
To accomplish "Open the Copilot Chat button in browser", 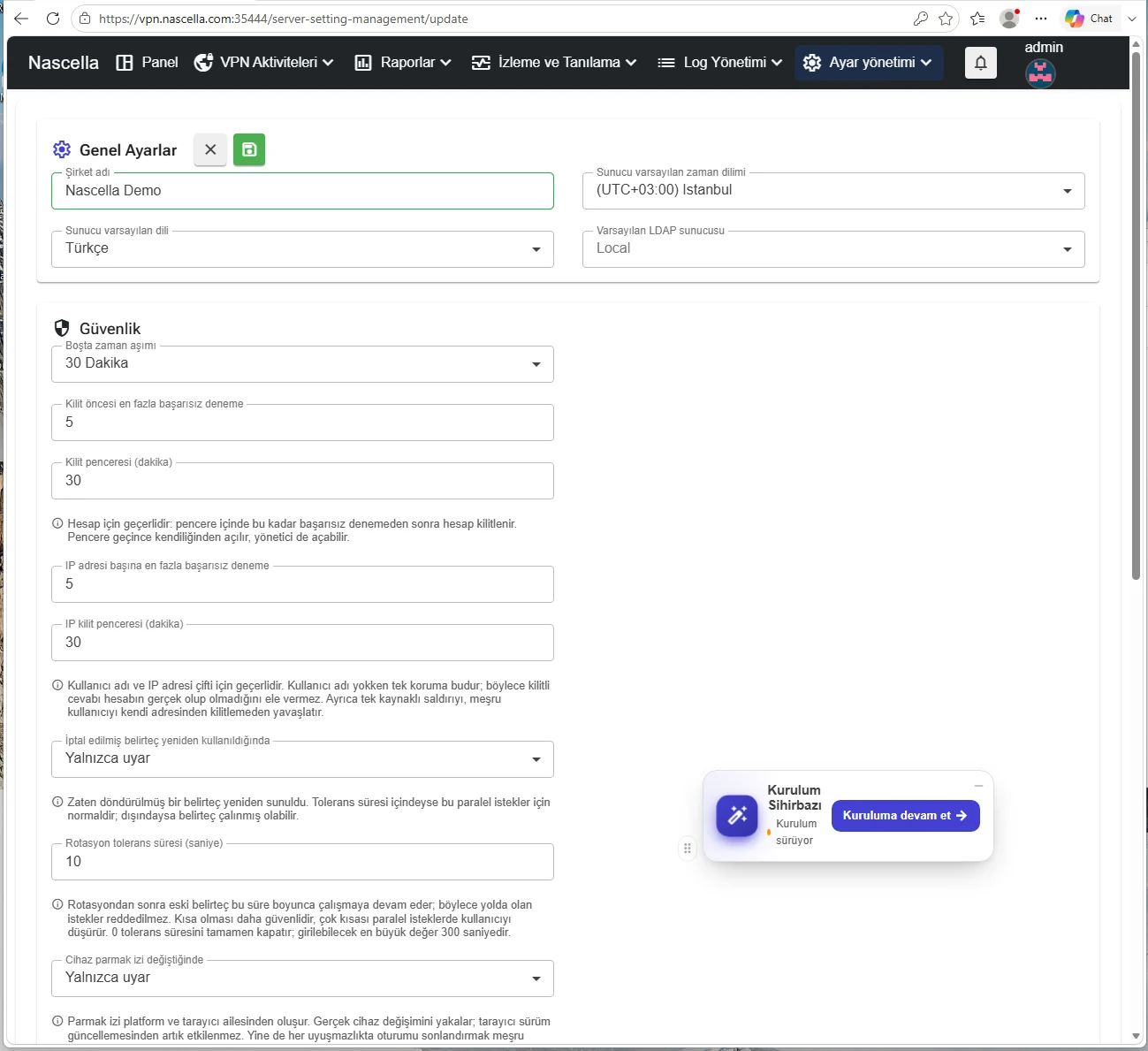I will coord(1089,19).
